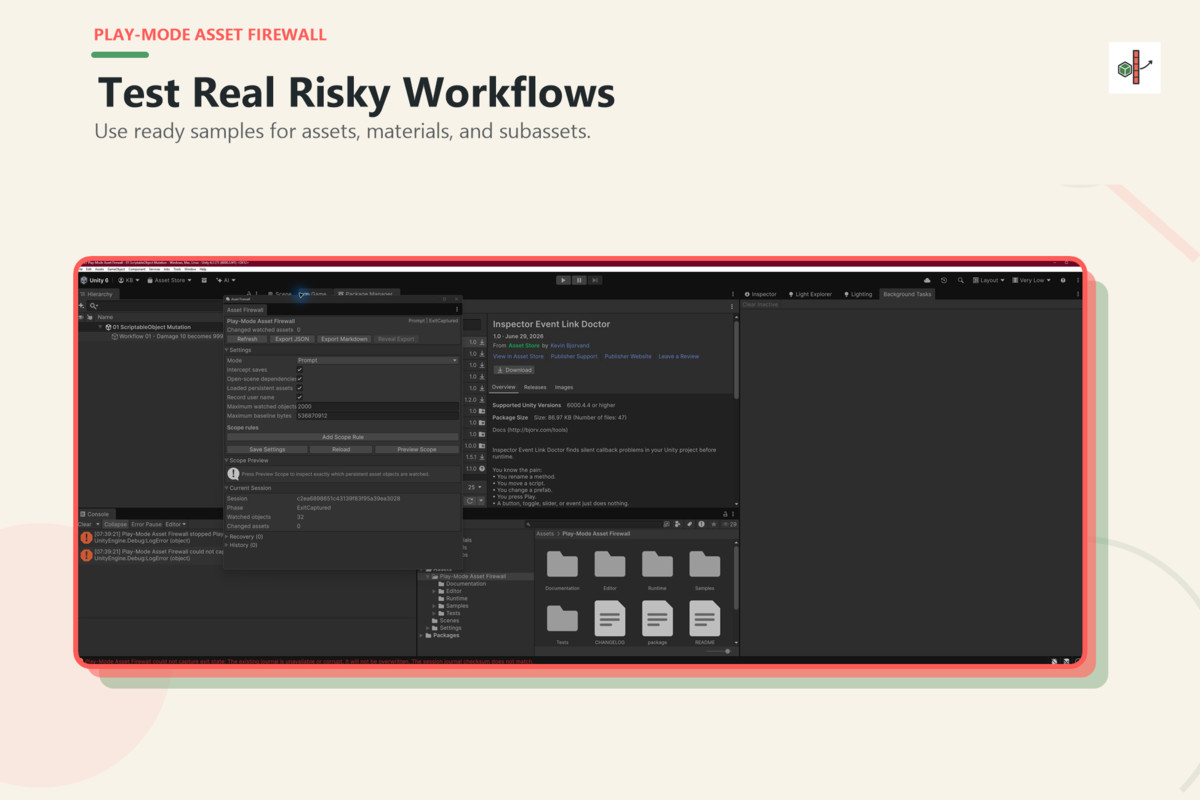The height and width of the screenshot is (800, 1200).
Task: Click the README file thumbnail
Action: (x=704, y=619)
